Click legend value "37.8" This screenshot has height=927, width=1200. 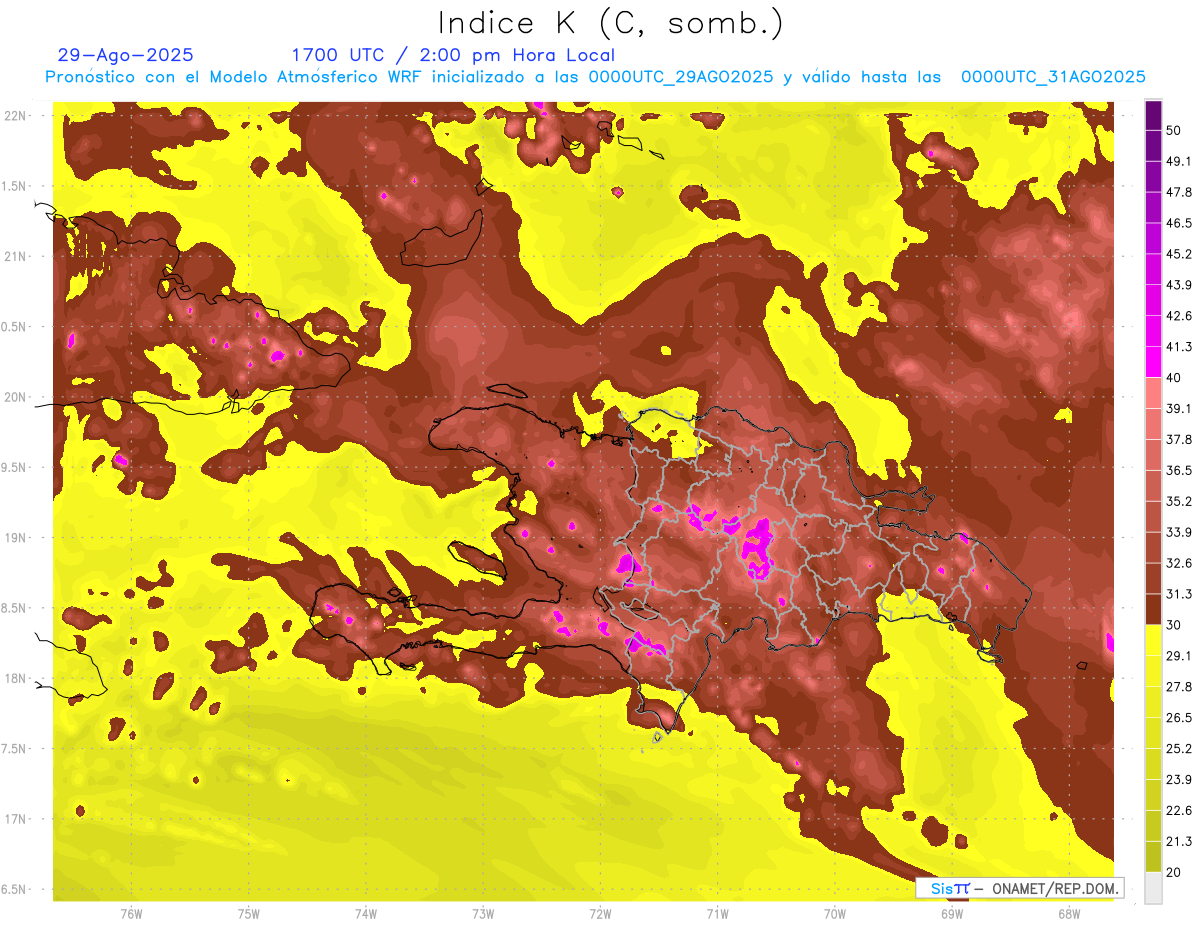point(1179,439)
